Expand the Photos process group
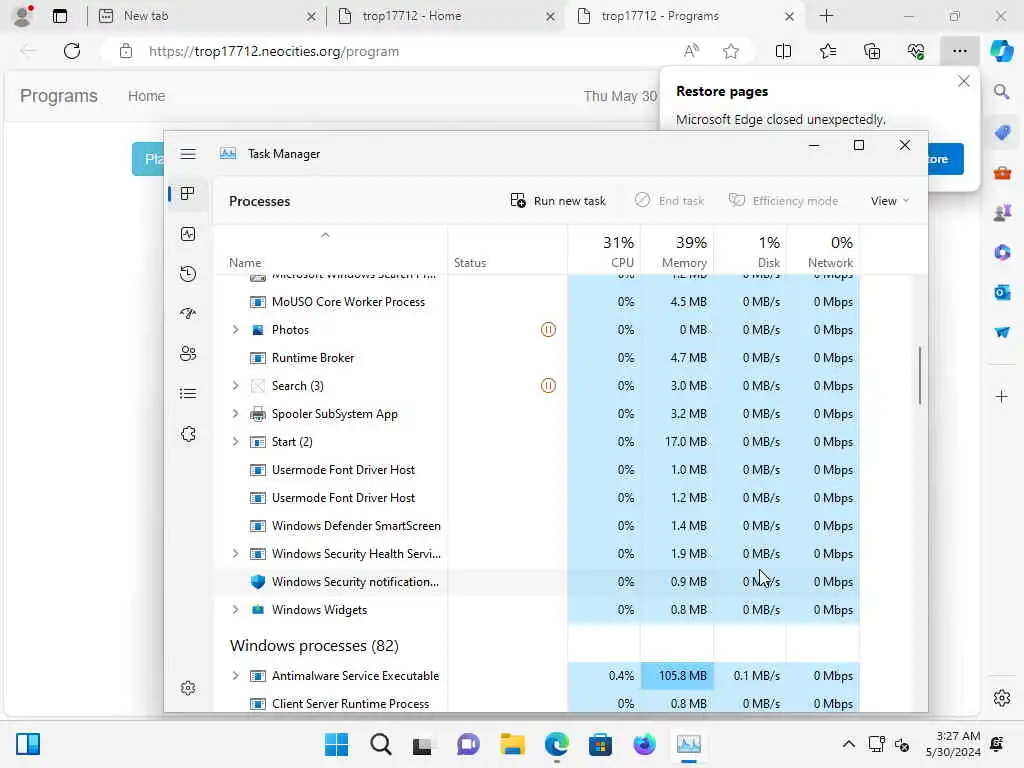This screenshot has height=768, width=1024. tap(236, 330)
